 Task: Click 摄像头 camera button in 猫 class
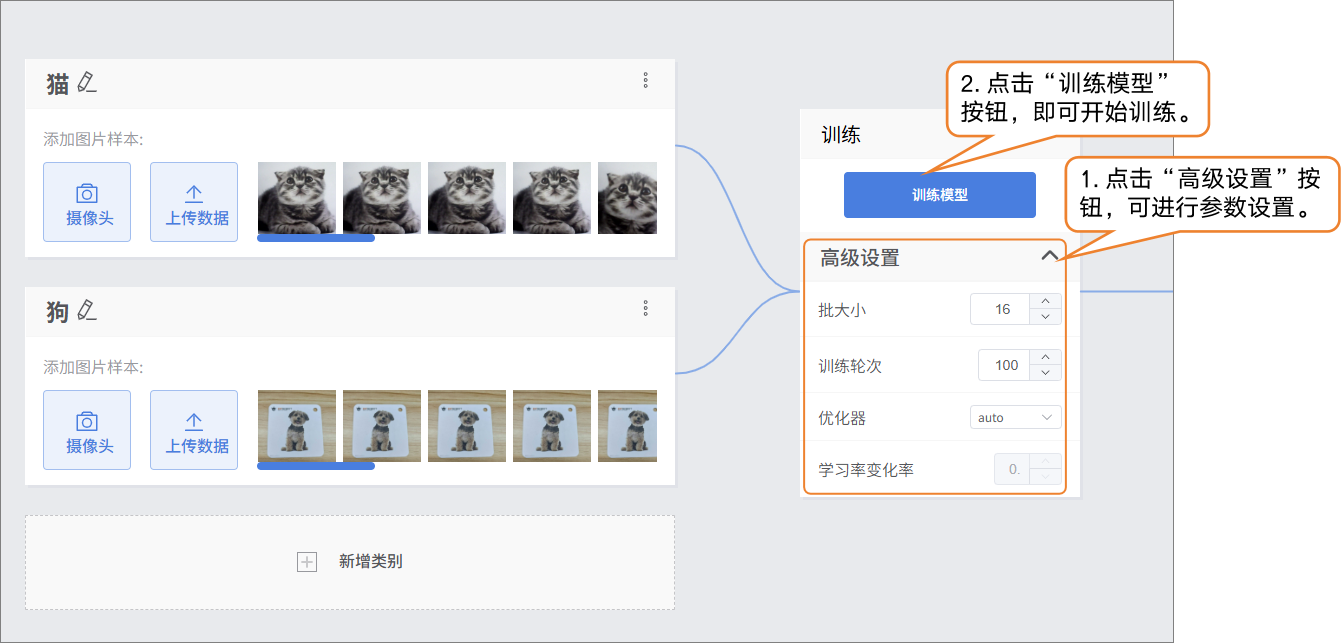point(87,202)
